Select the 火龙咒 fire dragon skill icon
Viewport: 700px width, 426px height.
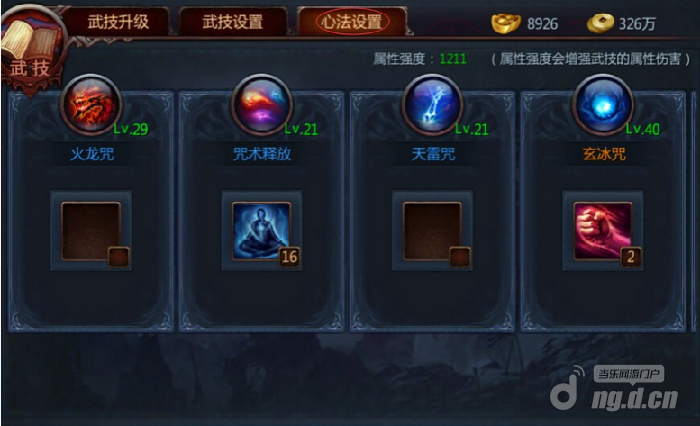click(91, 105)
